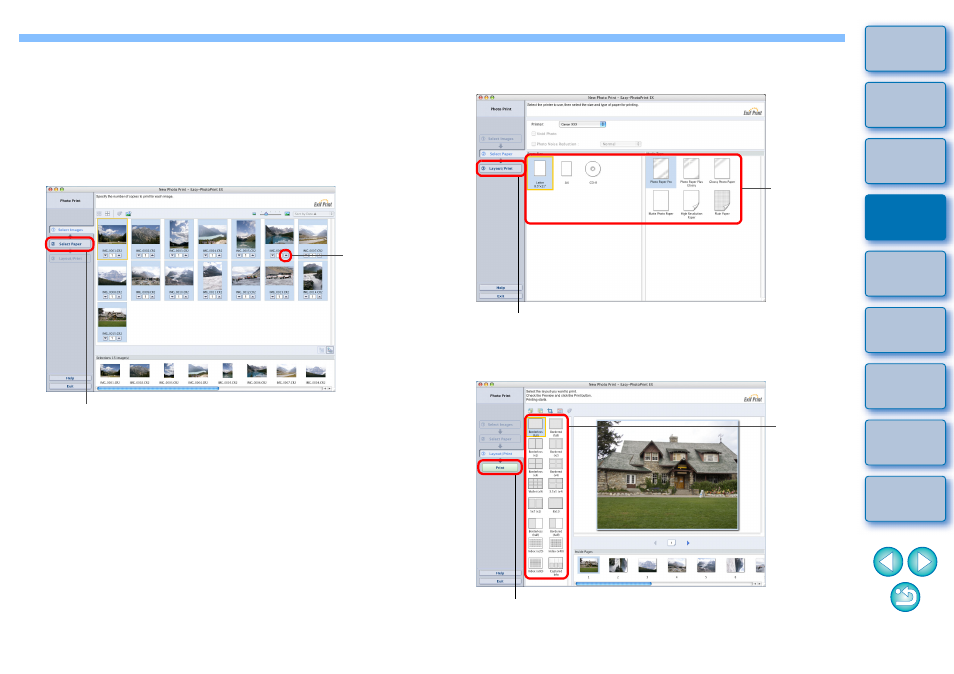Click Select Paper step in first window
This screenshot has width=954, height=674.
[x=70, y=244]
